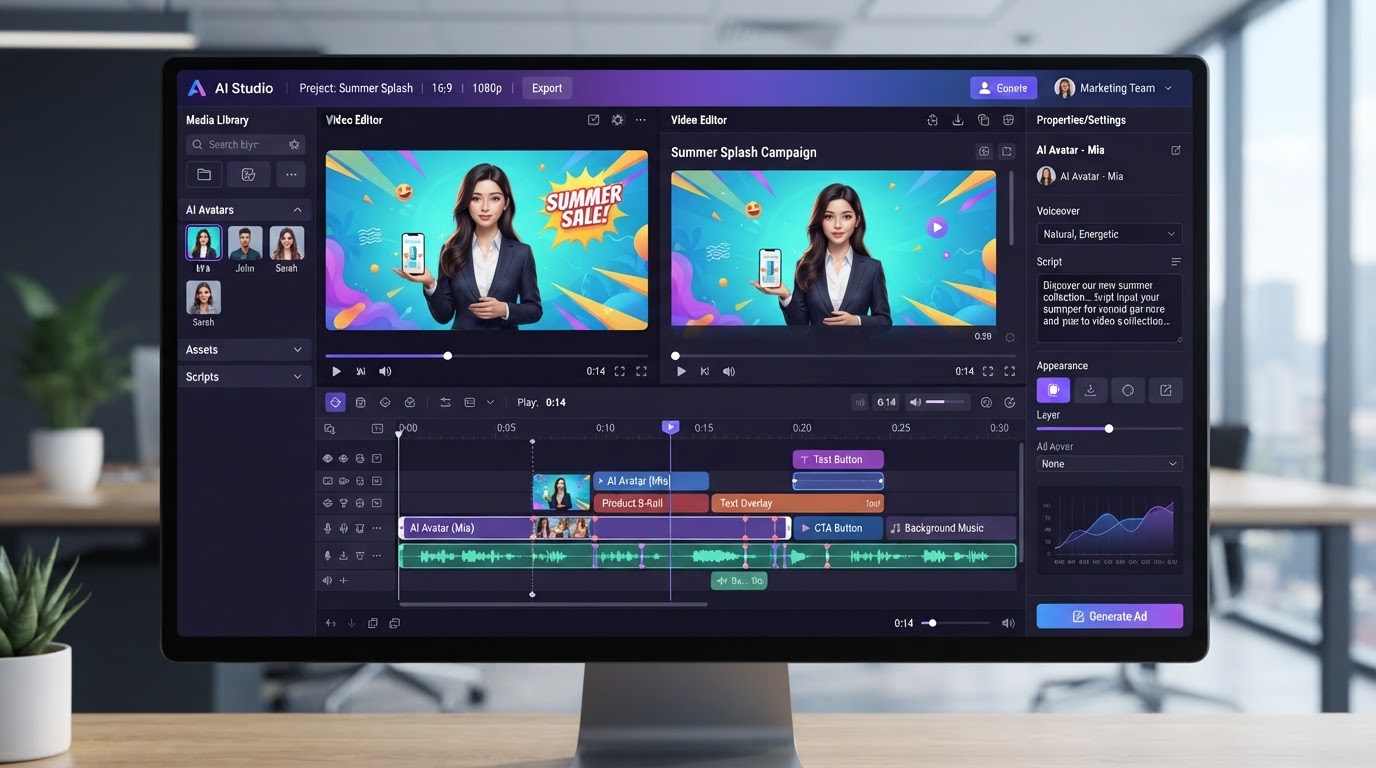Open the folder button in Media Library
The width and height of the screenshot is (1376, 768).
pyautogui.click(x=204, y=174)
